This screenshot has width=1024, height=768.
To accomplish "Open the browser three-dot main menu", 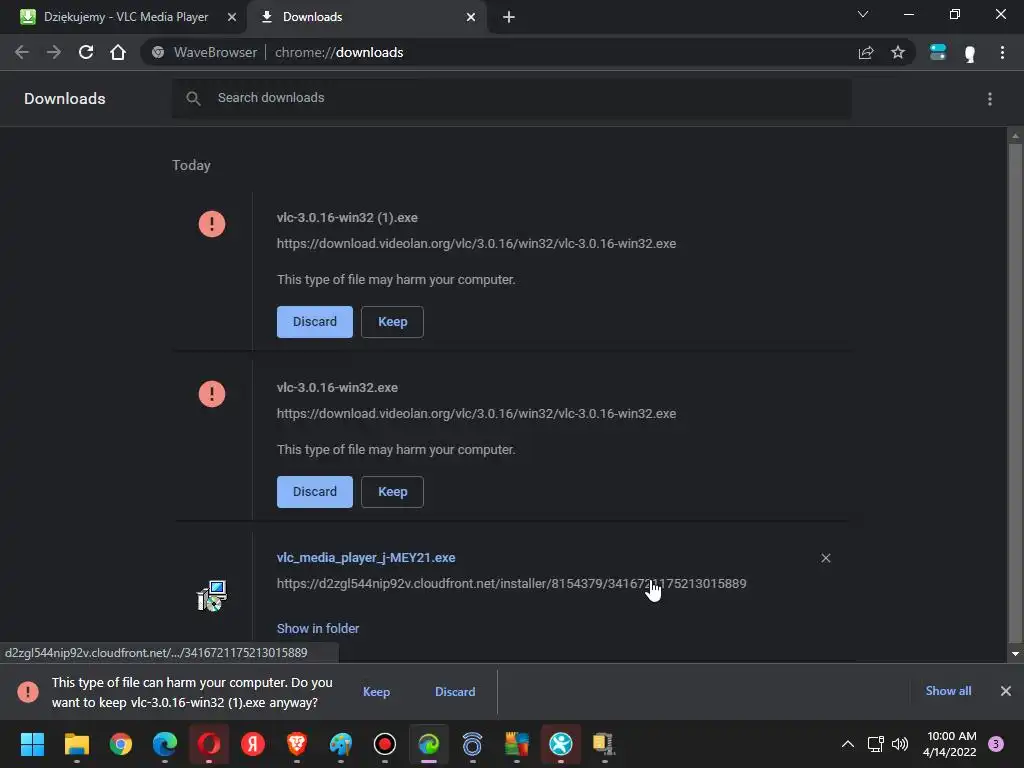I will 1002,52.
